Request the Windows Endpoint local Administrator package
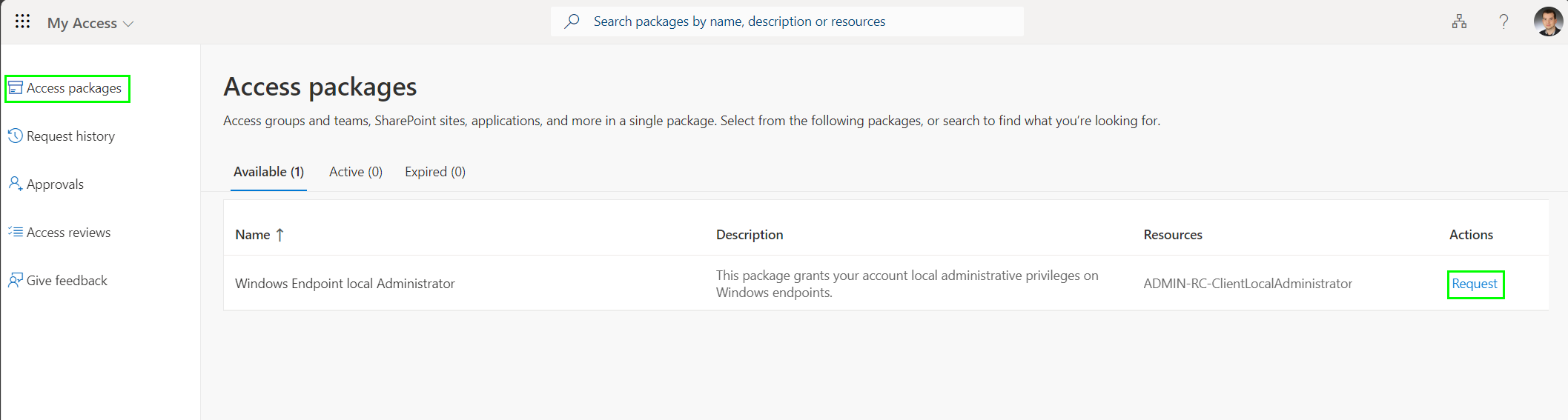1568x420 pixels. coord(1475,284)
